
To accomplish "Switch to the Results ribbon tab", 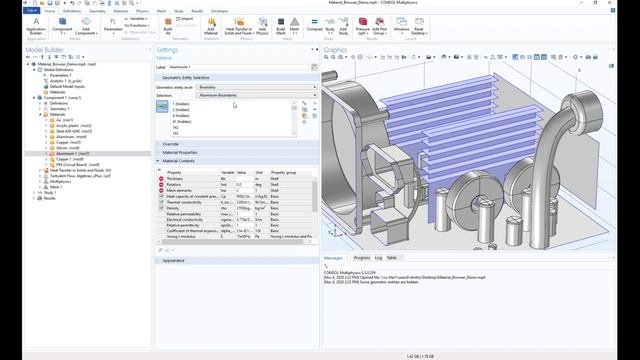I will coord(197,11).
